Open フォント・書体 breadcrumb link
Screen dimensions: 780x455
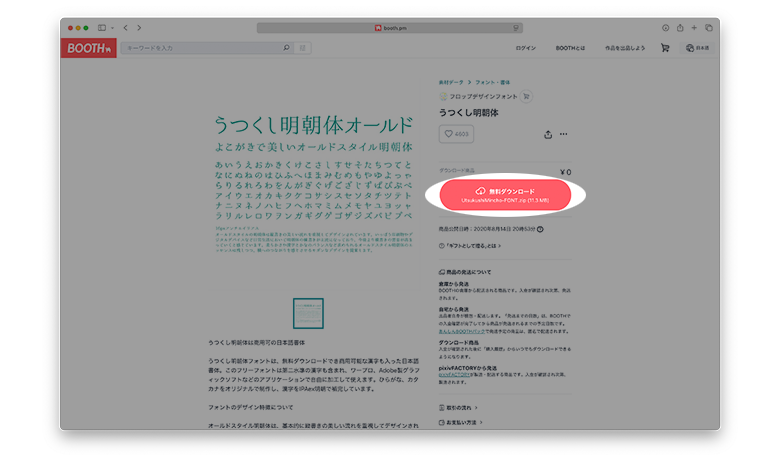[492, 83]
